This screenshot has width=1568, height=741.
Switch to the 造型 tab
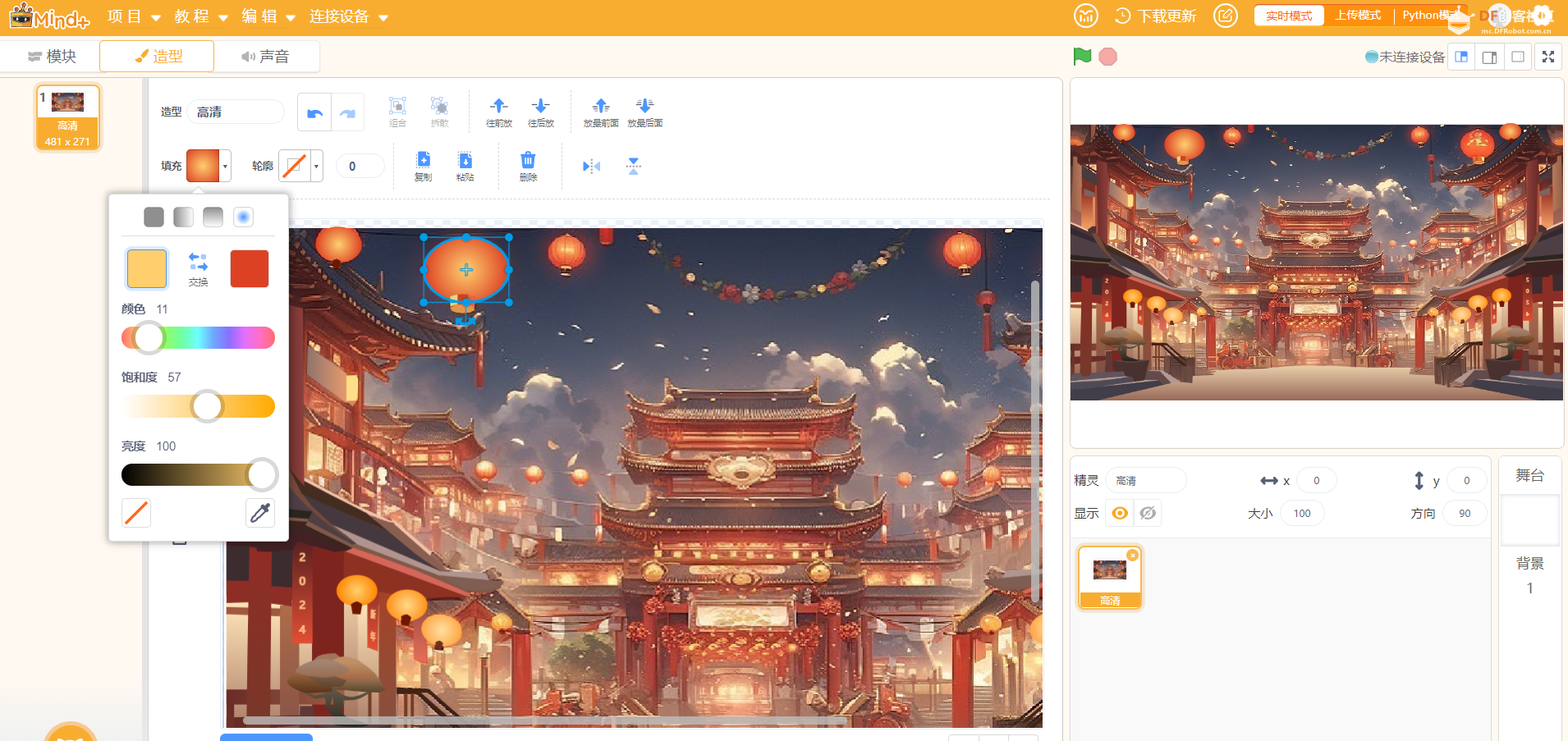click(x=158, y=57)
